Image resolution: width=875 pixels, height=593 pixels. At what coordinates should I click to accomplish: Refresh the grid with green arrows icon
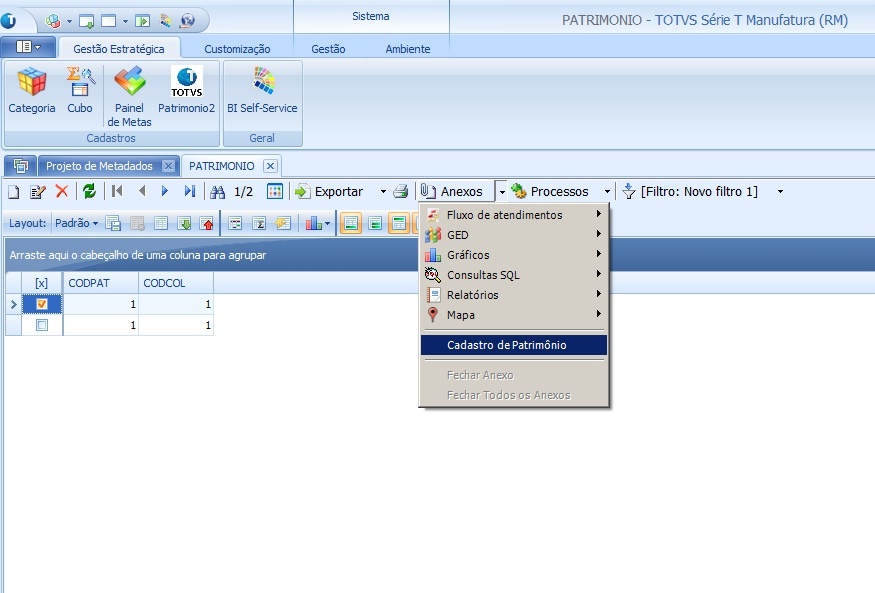[x=89, y=191]
